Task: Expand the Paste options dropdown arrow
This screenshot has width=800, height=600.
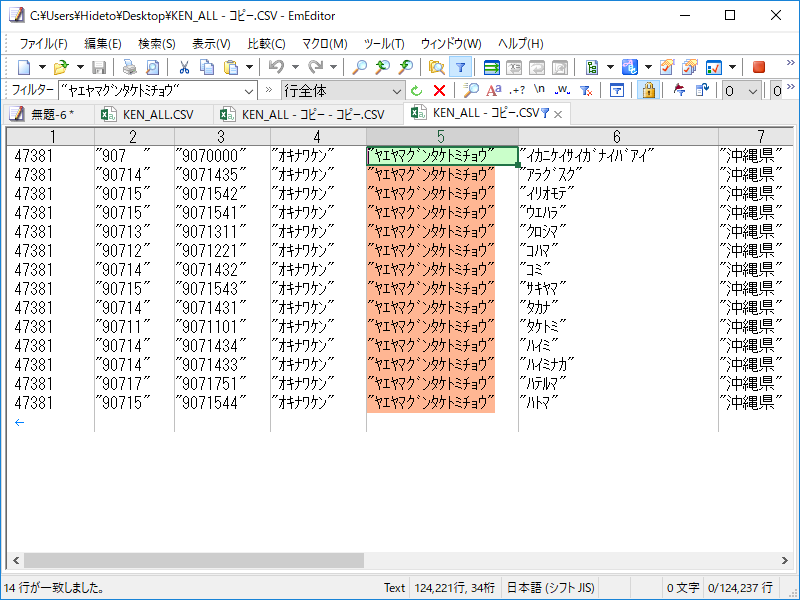Action: point(249,67)
